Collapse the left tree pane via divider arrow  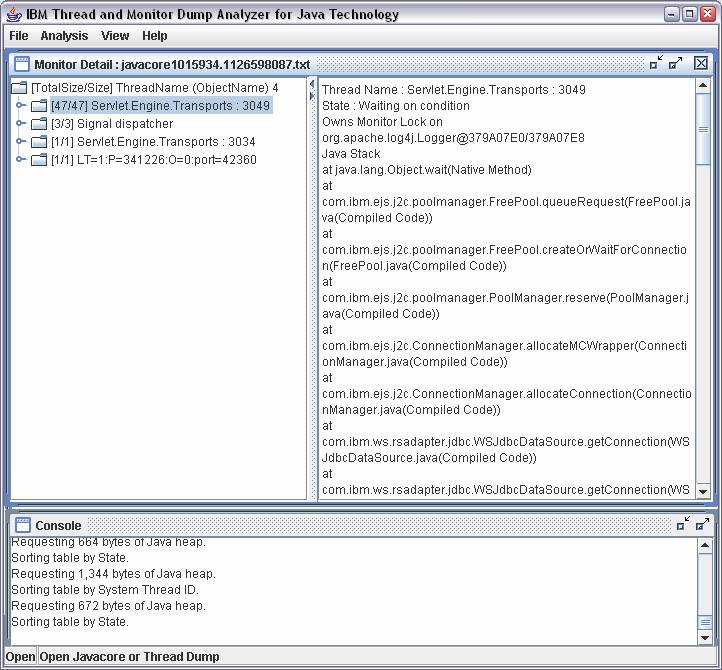312,84
